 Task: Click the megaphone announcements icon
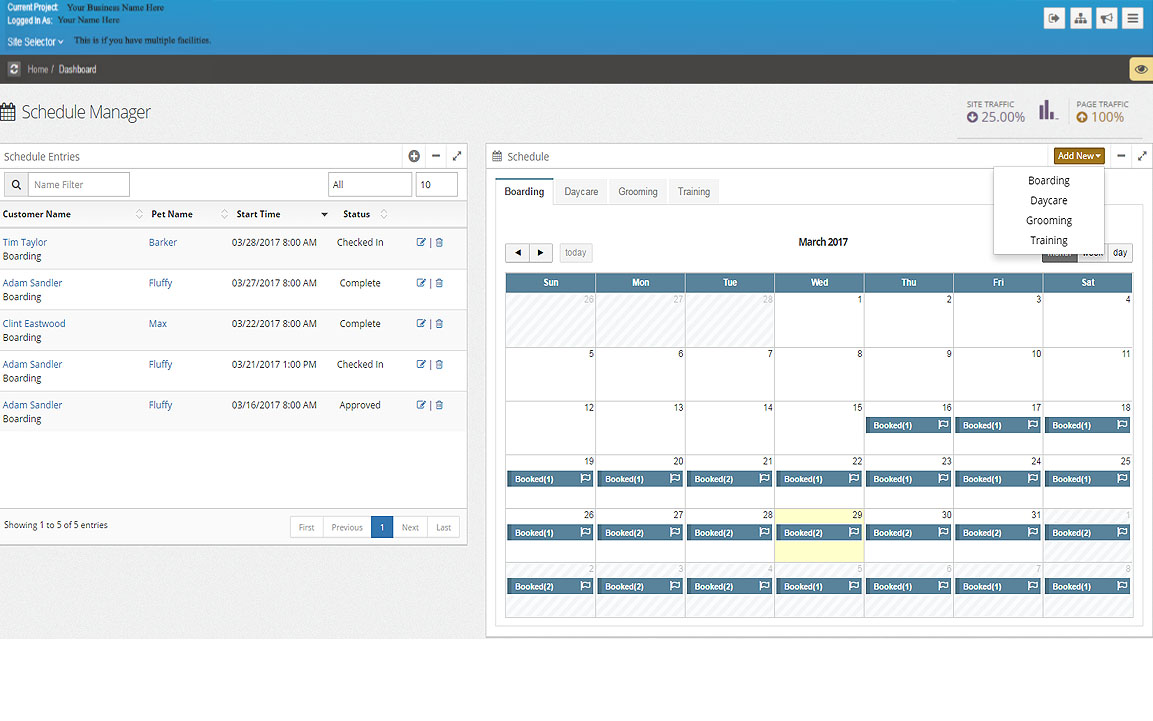click(1106, 18)
